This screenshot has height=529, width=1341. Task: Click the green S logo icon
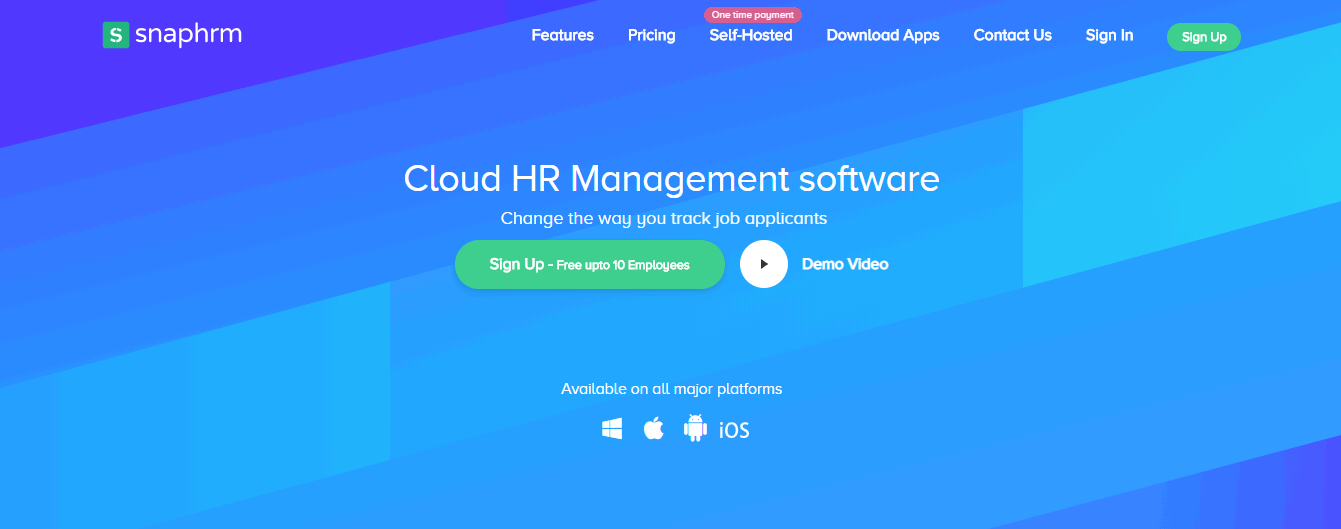(x=116, y=36)
